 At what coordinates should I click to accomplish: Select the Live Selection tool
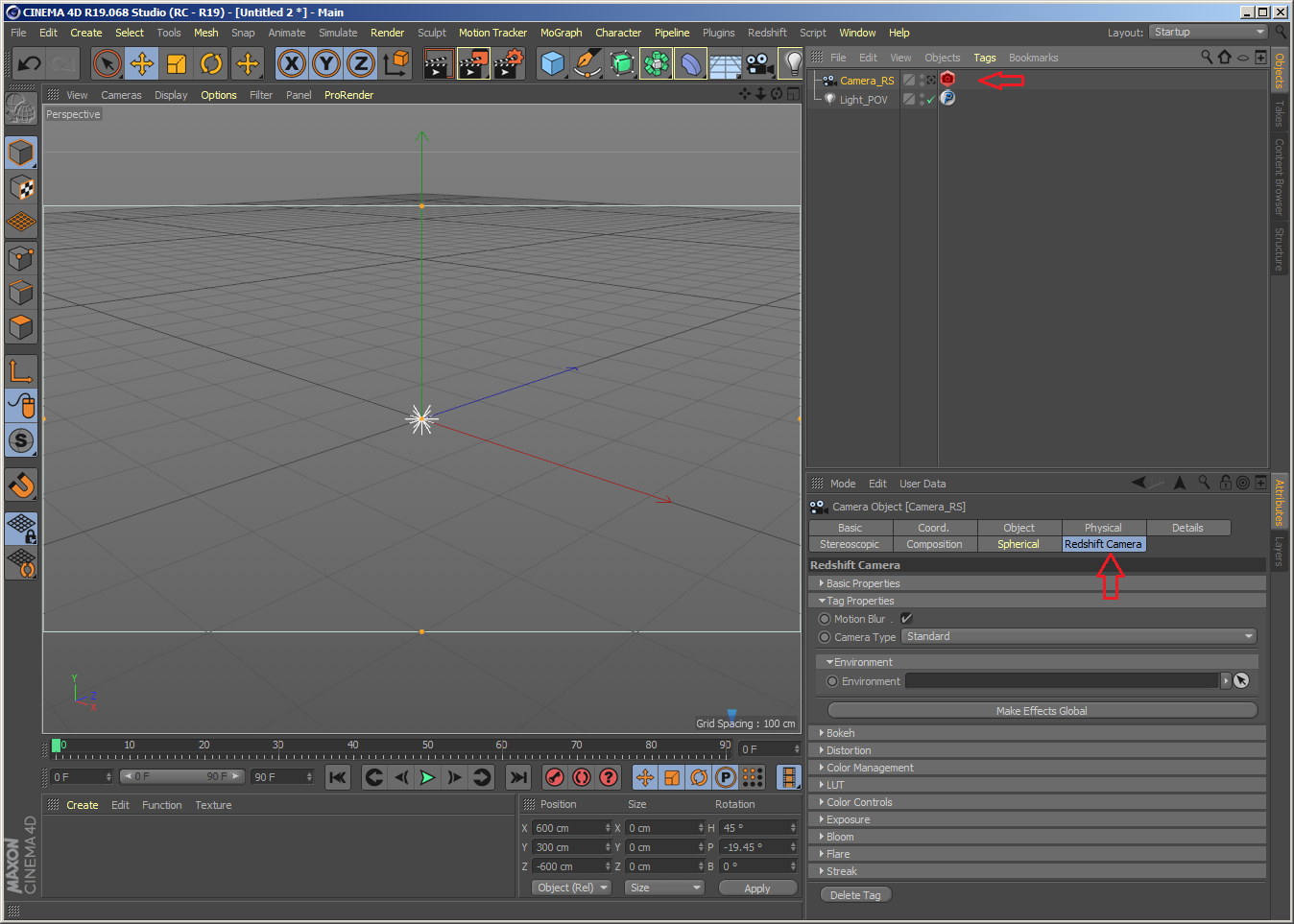(108, 64)
